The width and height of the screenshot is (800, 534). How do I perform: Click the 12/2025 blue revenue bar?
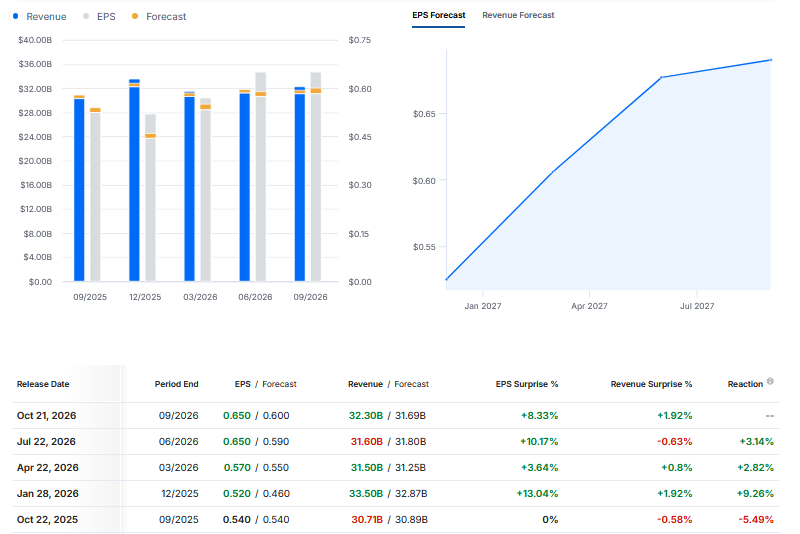click(x=134, y=180)
